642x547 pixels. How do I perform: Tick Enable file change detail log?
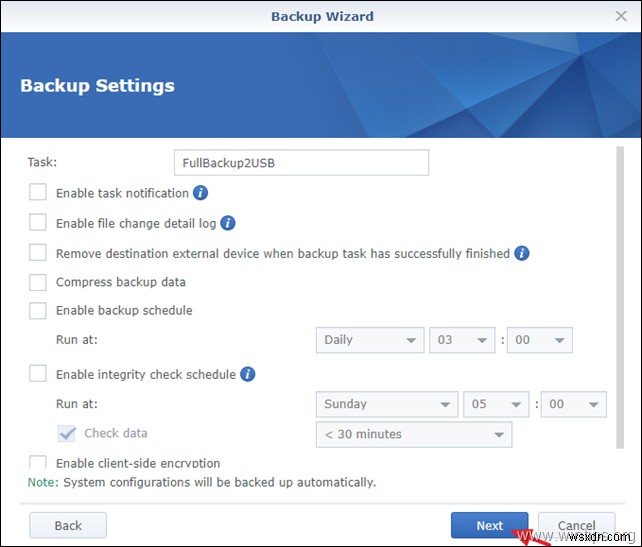click(38, 222)
